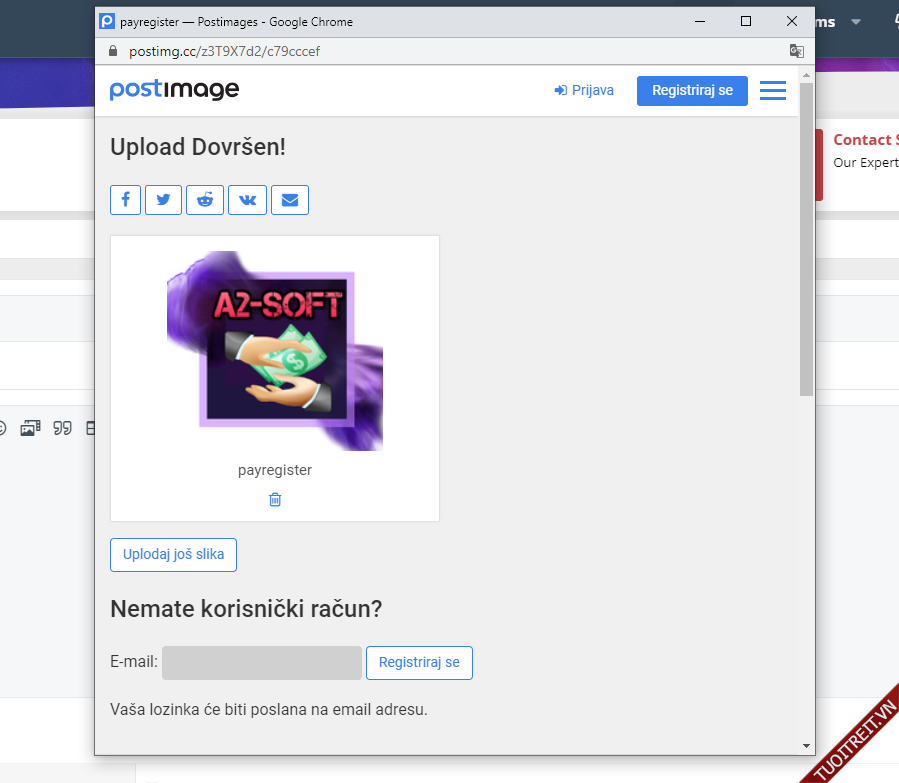Click the Postimage logo

[x=174, y=90]
